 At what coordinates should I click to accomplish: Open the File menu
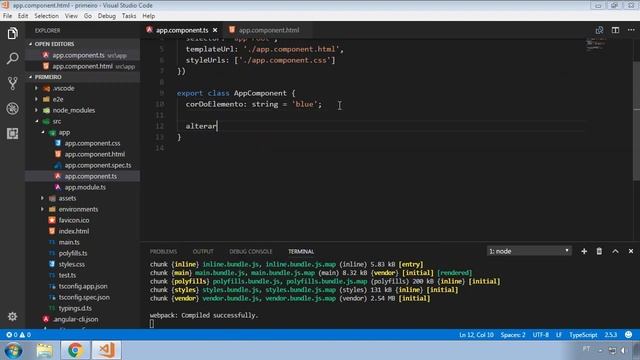pyautogui.click(x=7, y=16)
